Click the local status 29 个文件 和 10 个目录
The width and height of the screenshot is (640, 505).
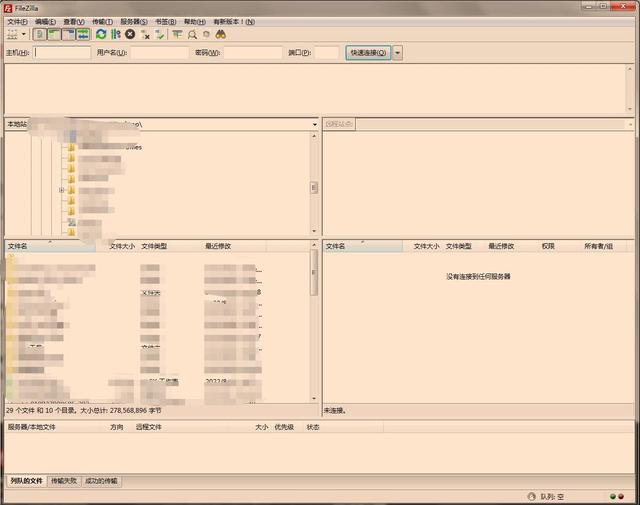click(84, 410)
